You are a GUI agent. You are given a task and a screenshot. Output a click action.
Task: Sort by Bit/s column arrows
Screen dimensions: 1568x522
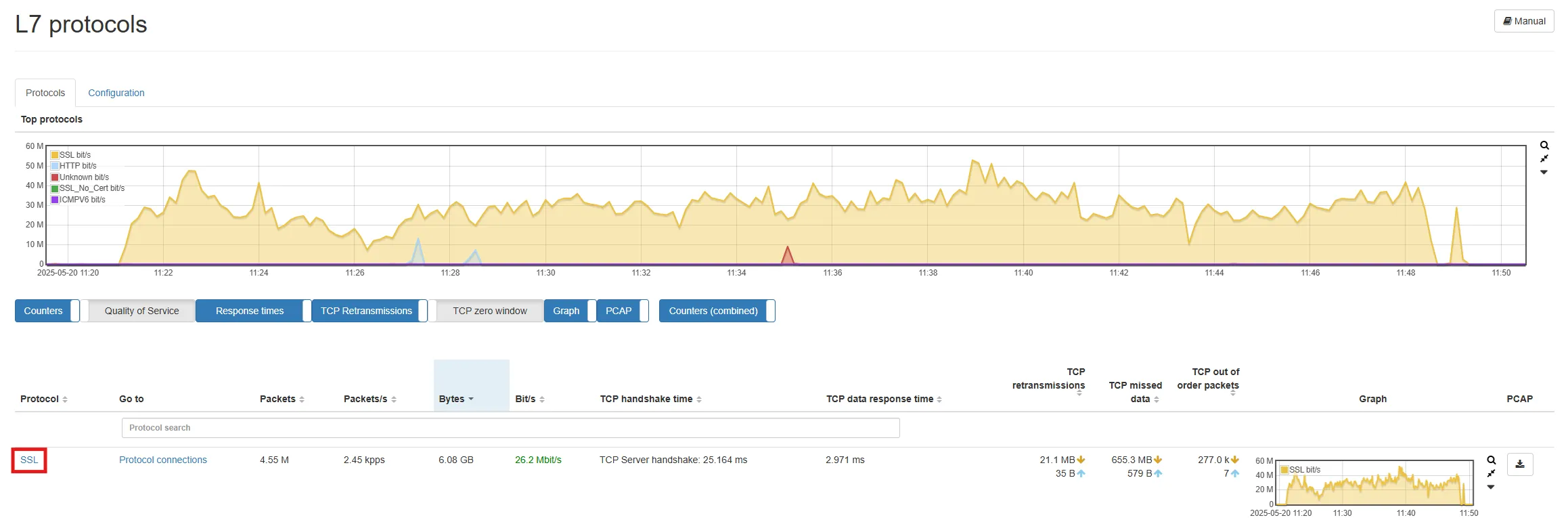tap(542, 399)
